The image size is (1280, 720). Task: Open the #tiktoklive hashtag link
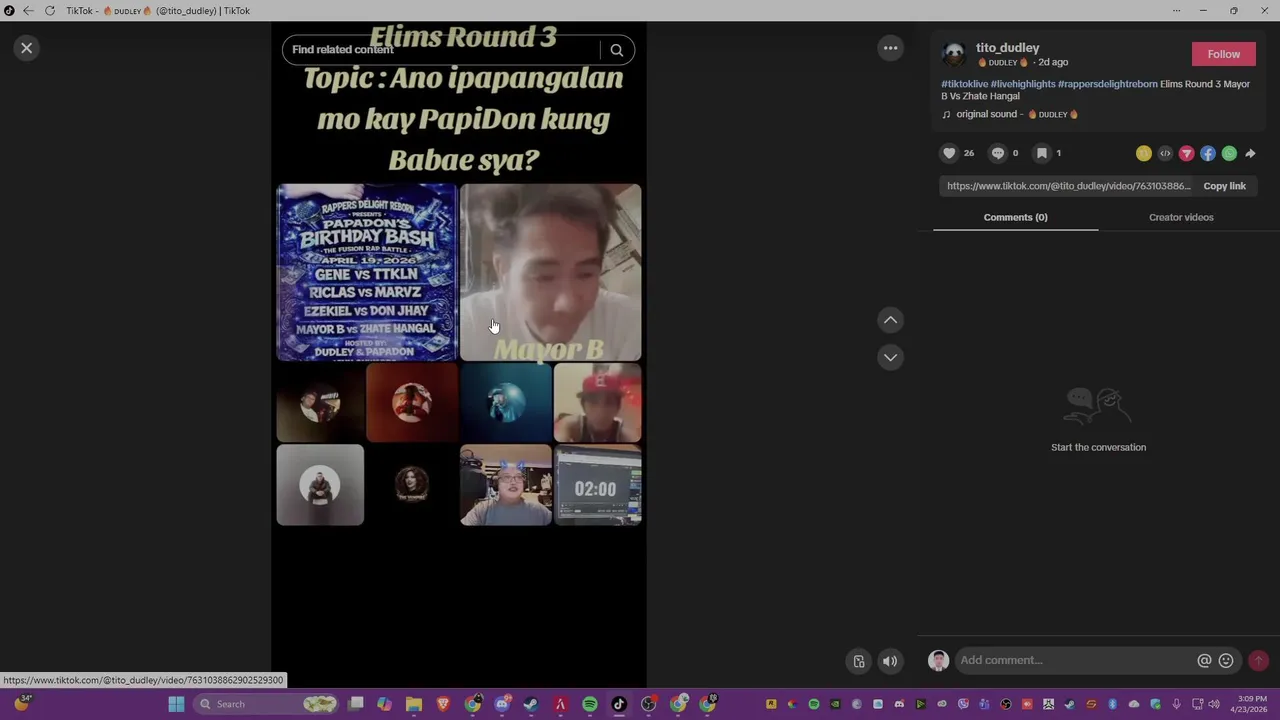[964, 84]
